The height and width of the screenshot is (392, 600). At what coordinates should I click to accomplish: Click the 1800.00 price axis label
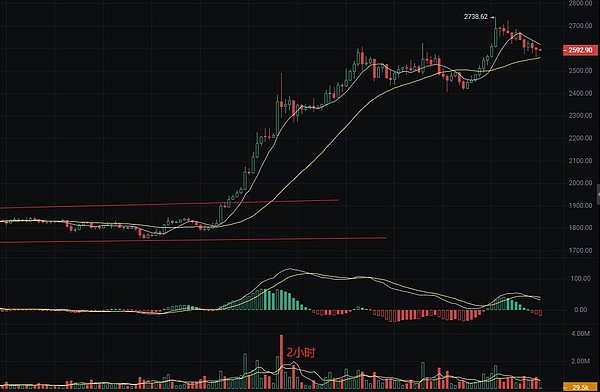click(x=580, y=228)
